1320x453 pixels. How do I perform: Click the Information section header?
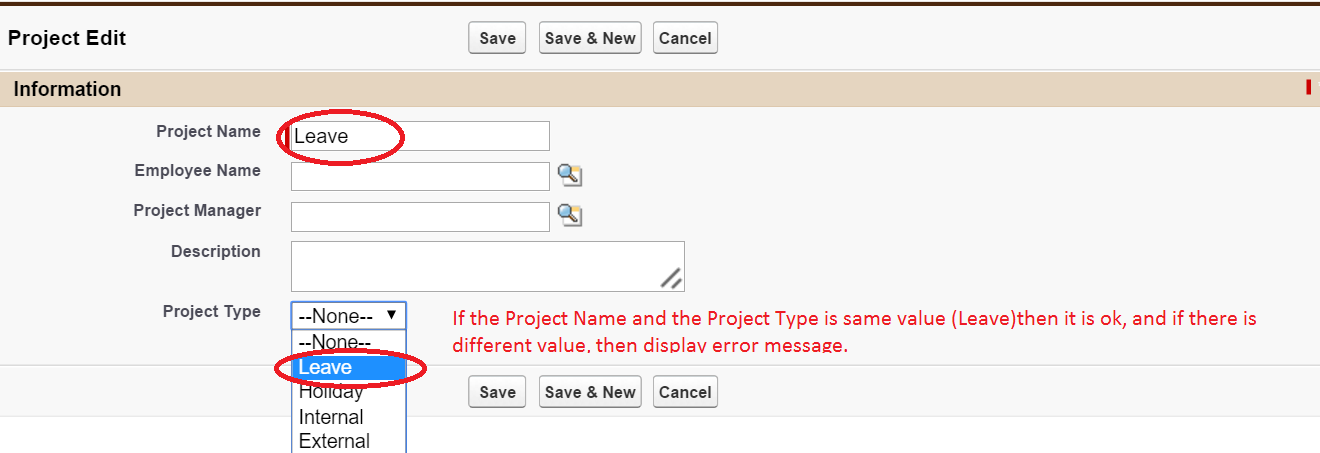(67, 89)
